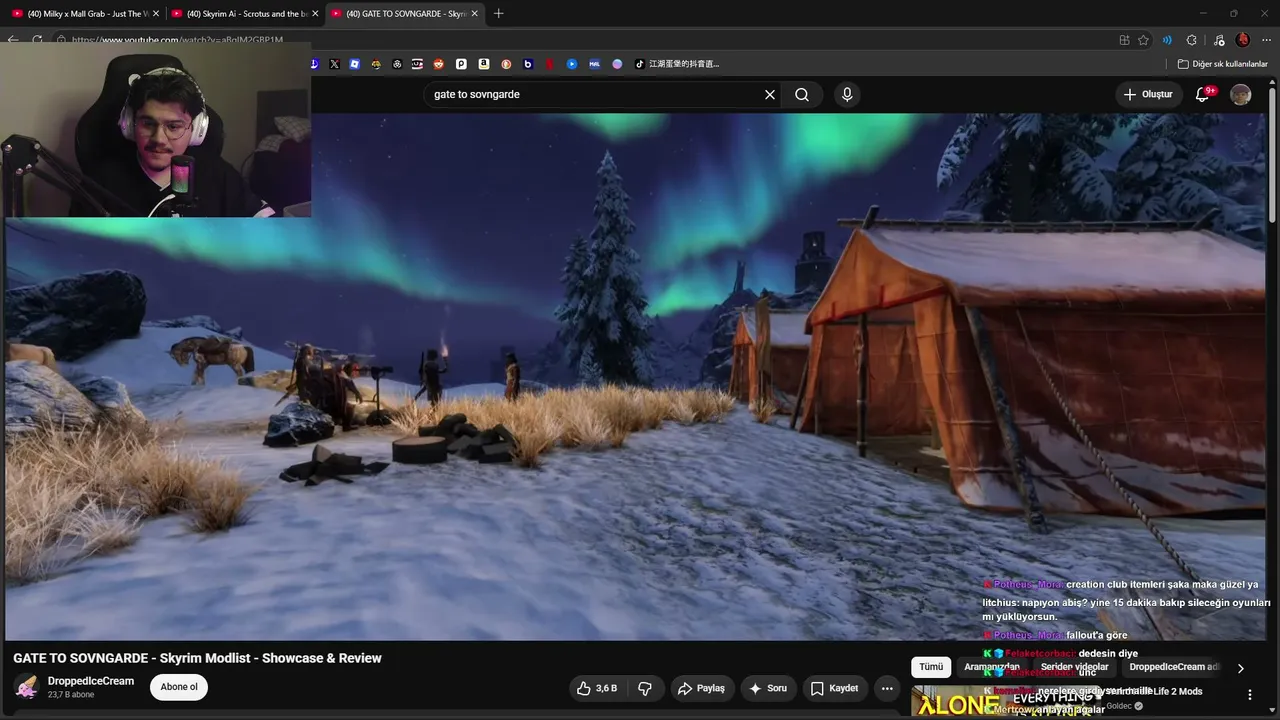This screenshot has width=1280, height=720.
Task: Open the white 'p' bookmark icon
Action: 461,64
